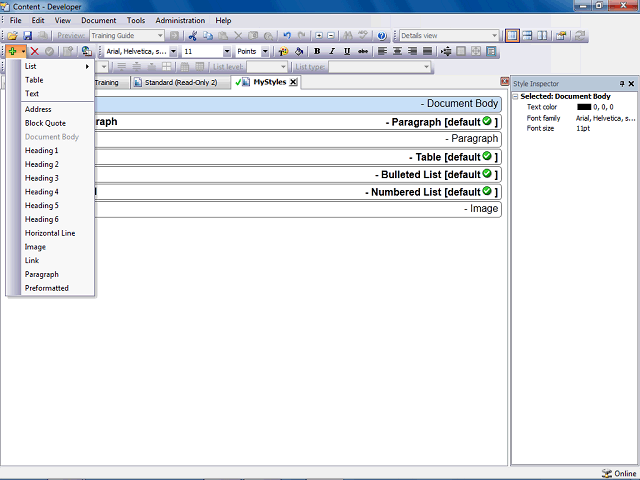
Task: Align text right
Action: pyautogui.click(x=412, y=51)
